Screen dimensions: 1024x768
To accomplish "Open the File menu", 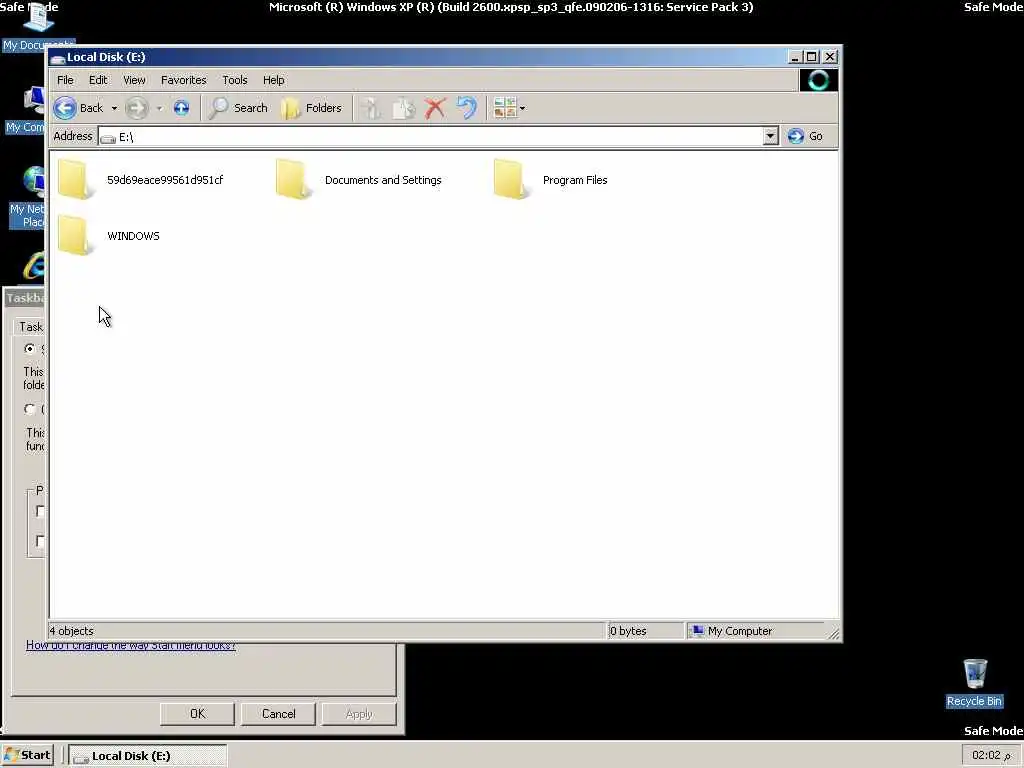I will pyautogui.click(x=65, y=80).
